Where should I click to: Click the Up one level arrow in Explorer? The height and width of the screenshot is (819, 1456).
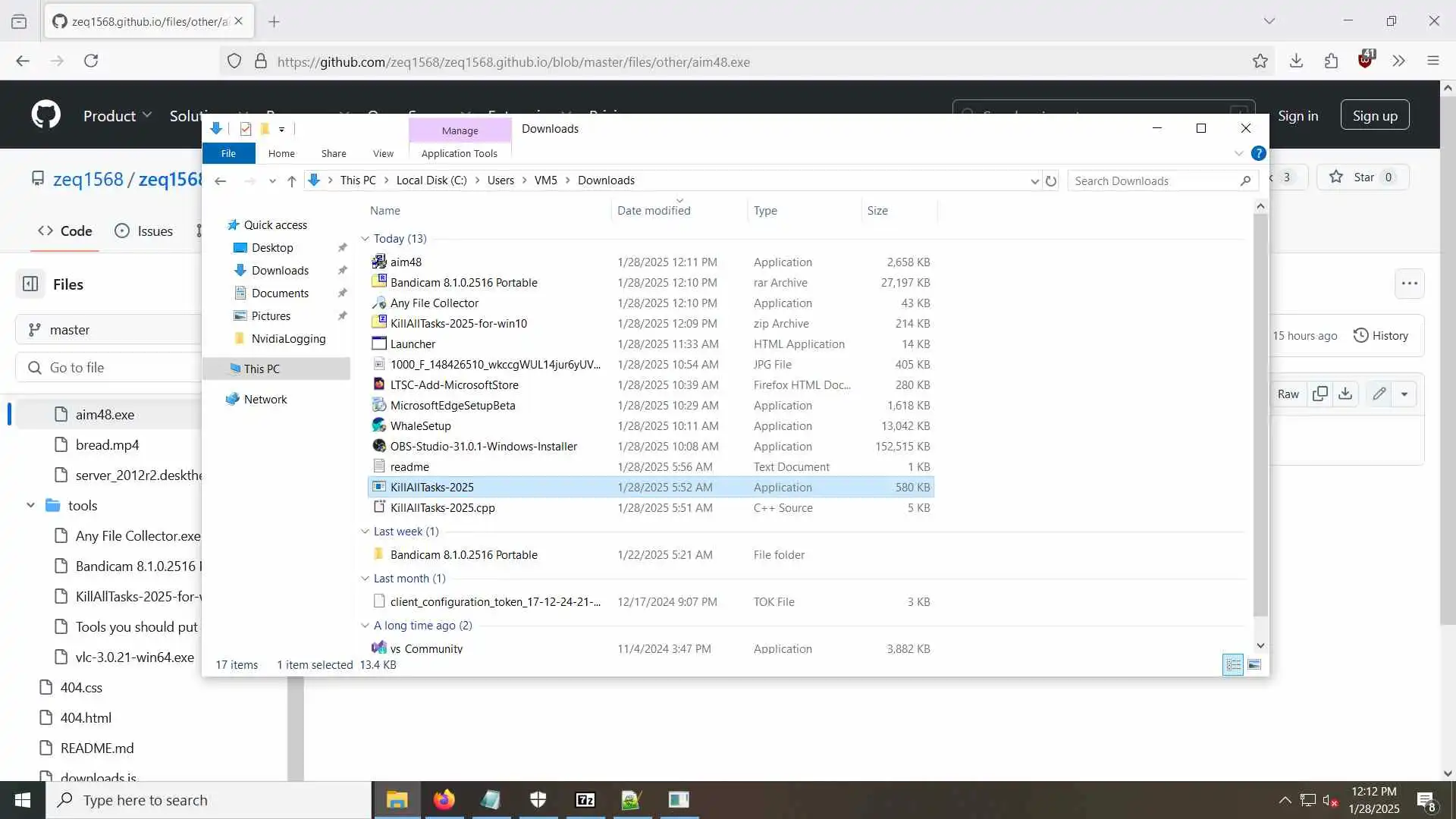[291, 181]
